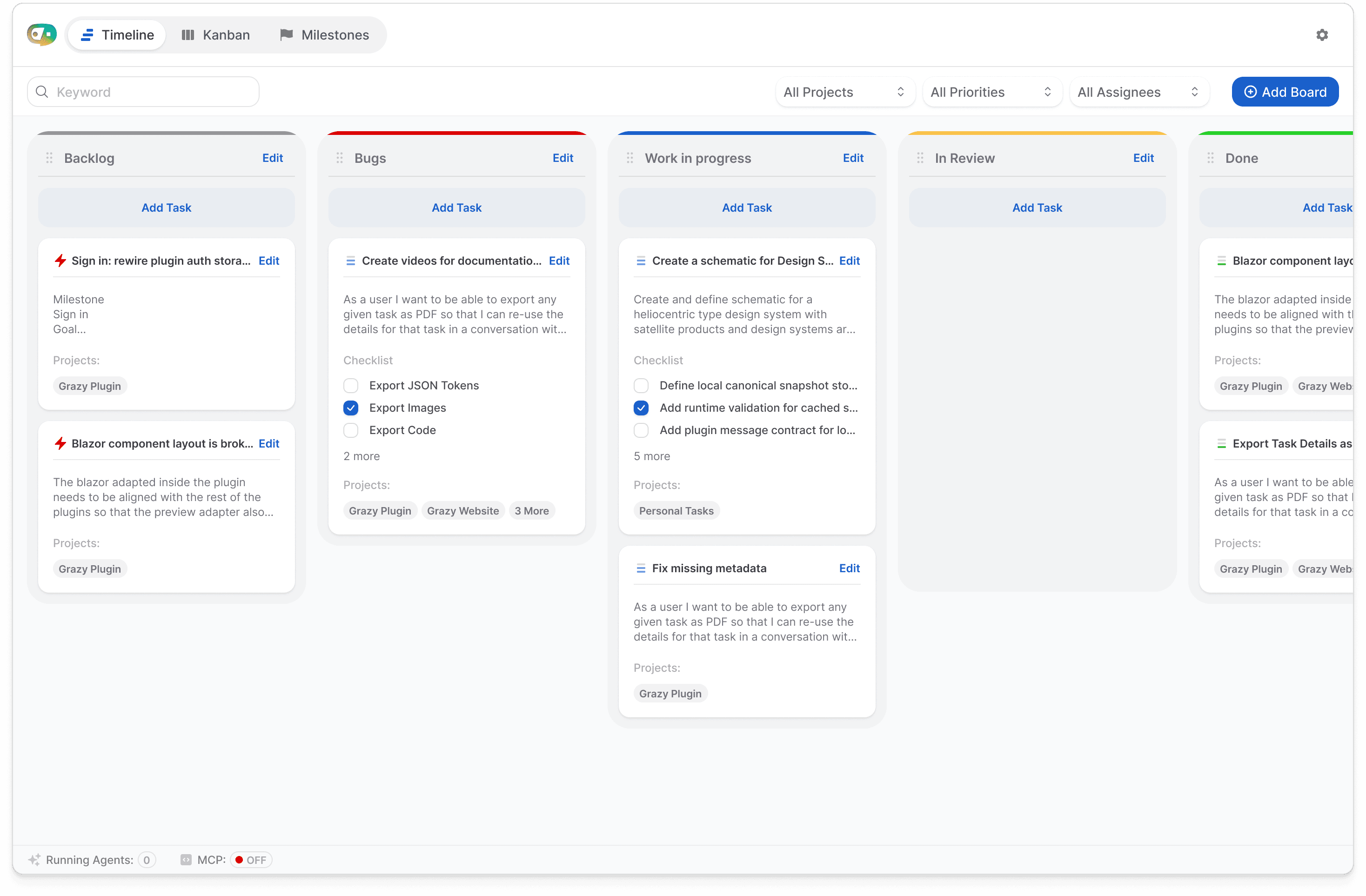Switch to the Kanban tab

pos(216,35)
